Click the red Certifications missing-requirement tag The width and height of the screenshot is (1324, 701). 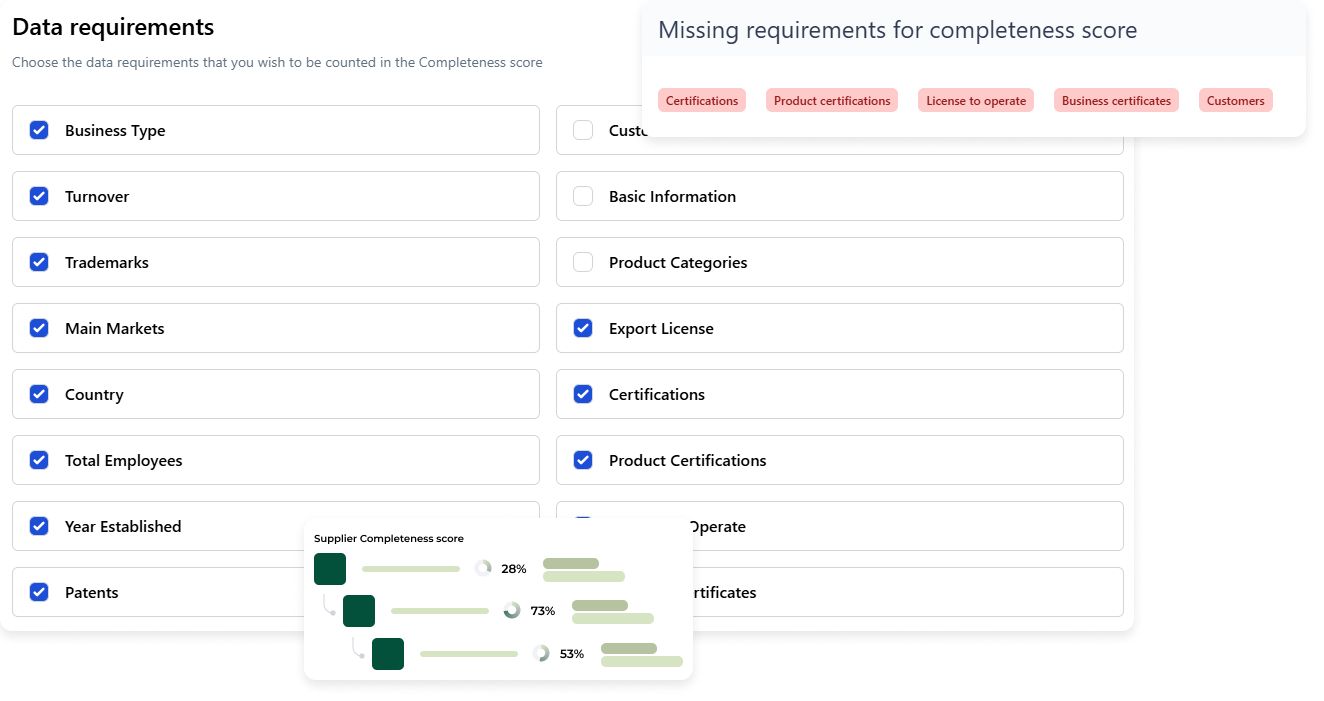click(702, 100)
